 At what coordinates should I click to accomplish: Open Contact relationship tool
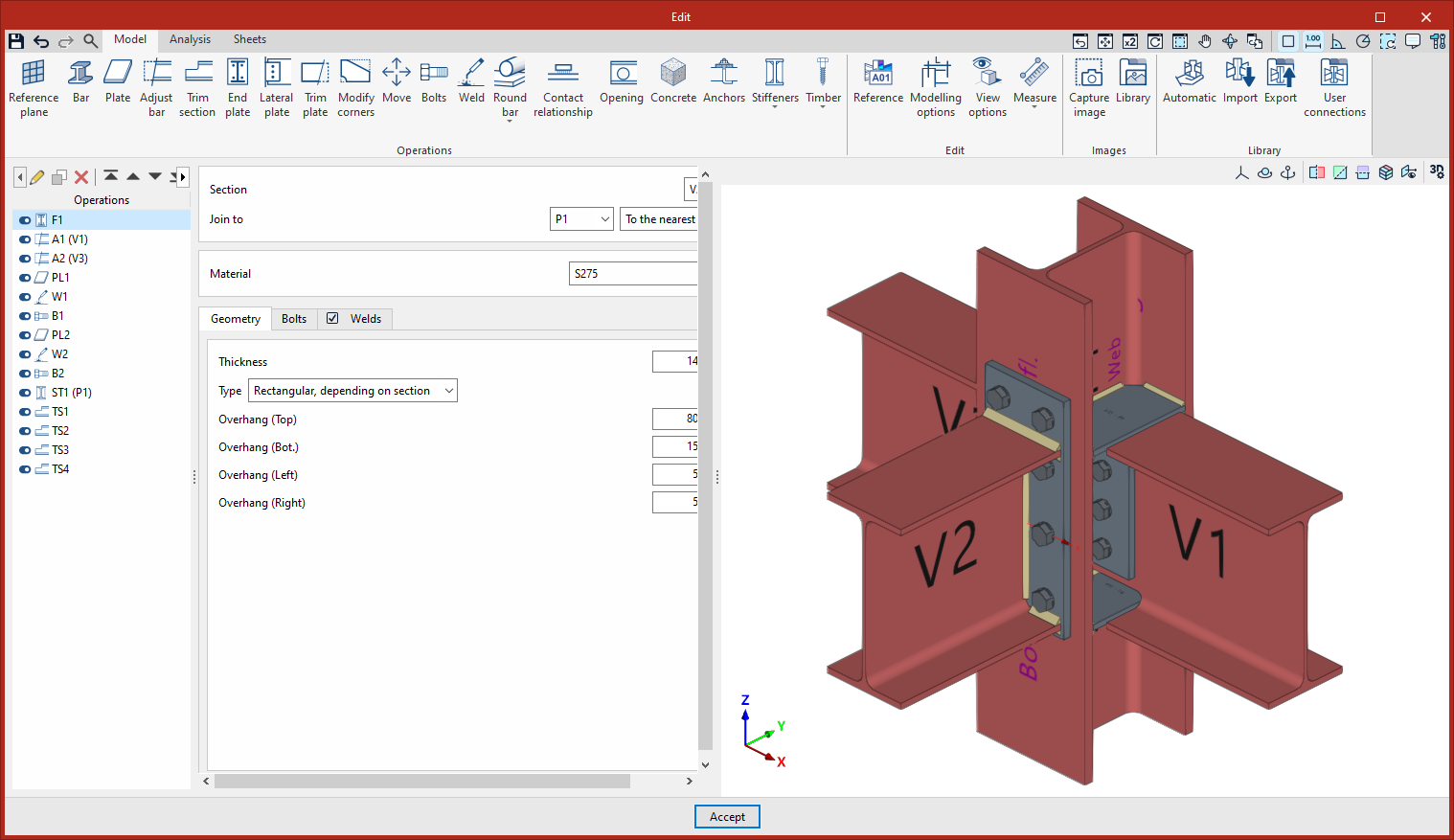[563, 88]
